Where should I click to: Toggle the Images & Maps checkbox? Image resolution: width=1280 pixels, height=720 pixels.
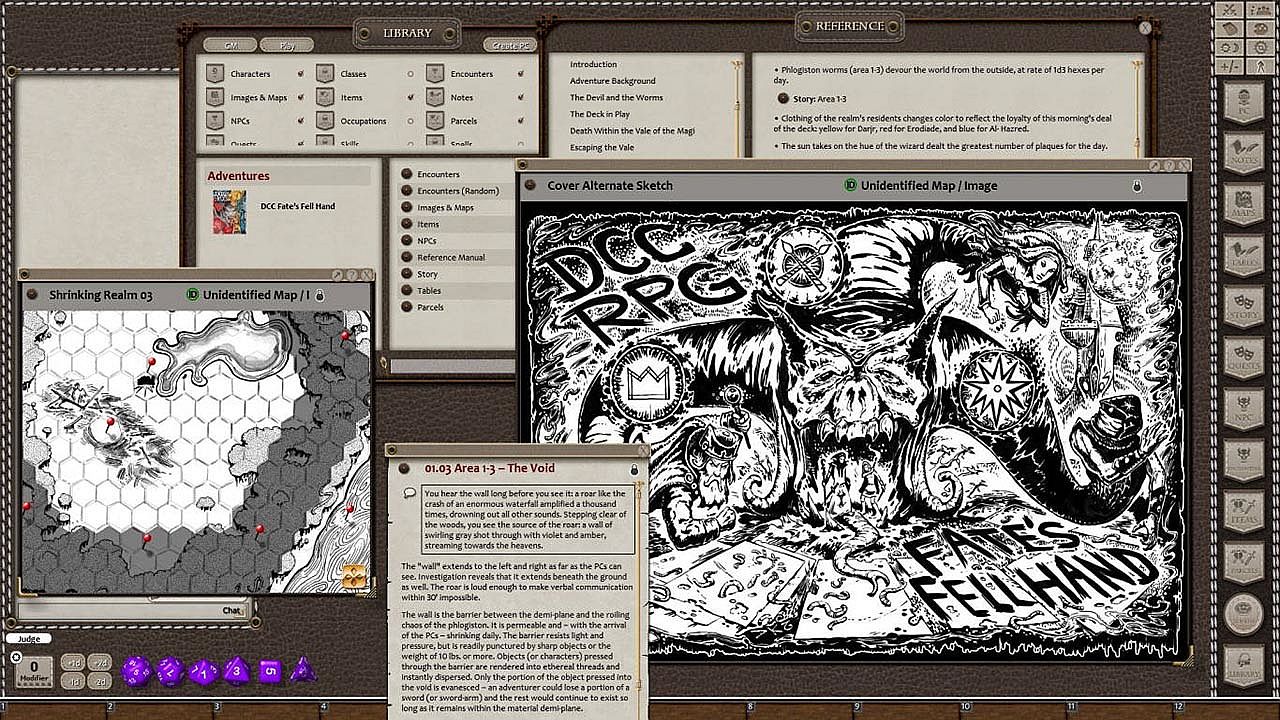pyautogui.click(x=300, y=97)
